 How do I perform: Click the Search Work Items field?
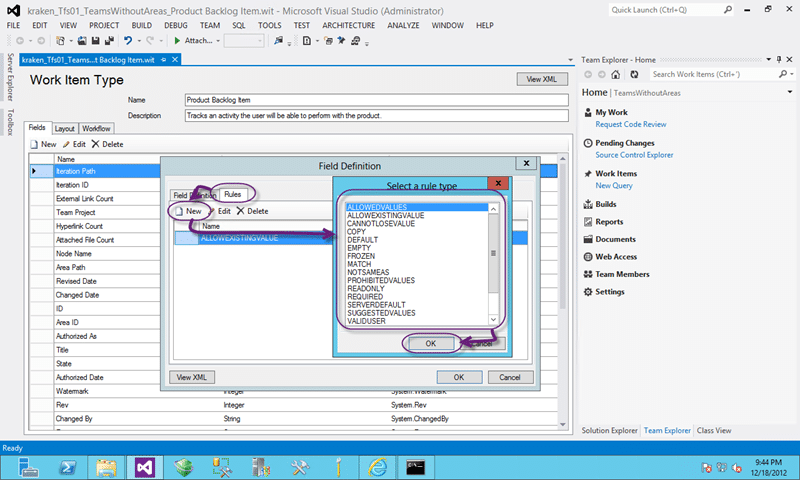click(x=713, y=74)
